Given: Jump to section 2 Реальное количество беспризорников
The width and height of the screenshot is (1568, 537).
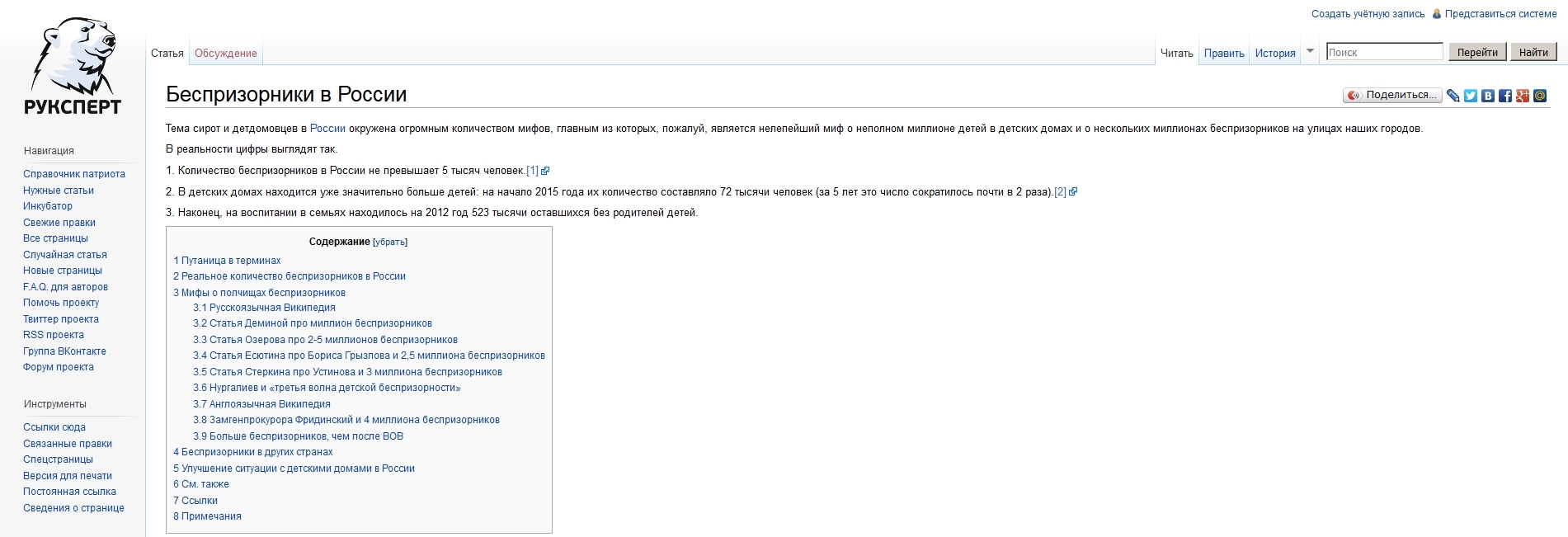Looking at the screenshot, I should [290, 276].
